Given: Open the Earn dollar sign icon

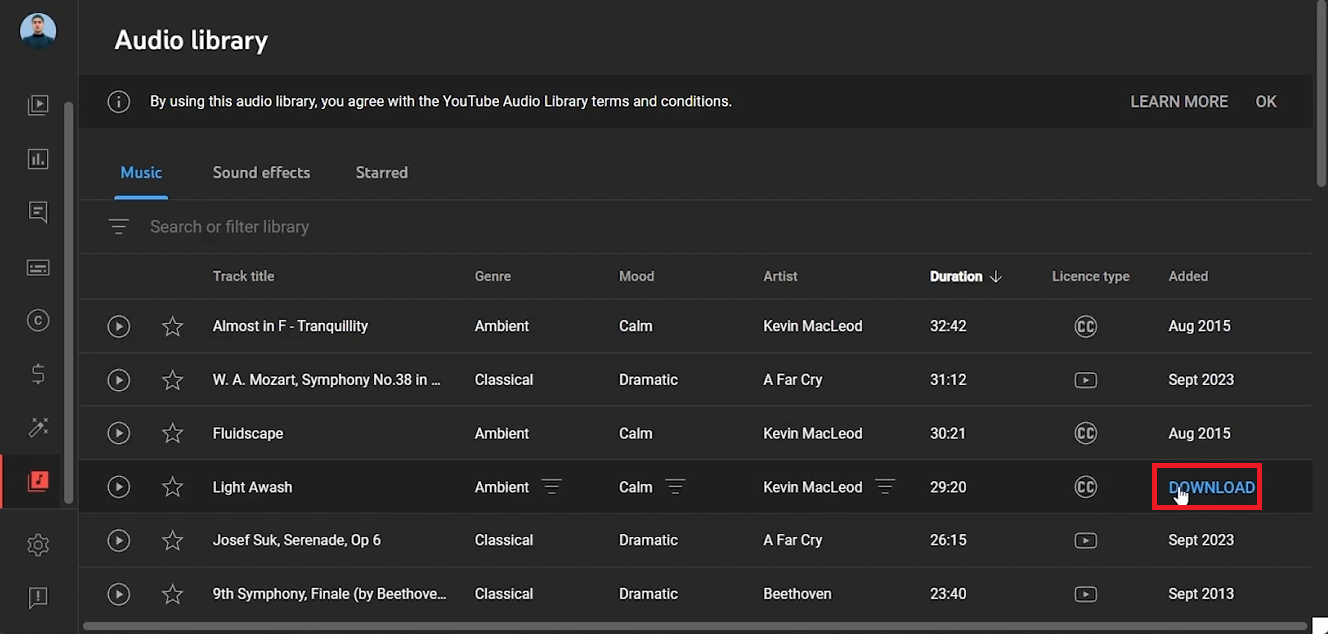Looking at the screenshot, I should click(38, 374).
